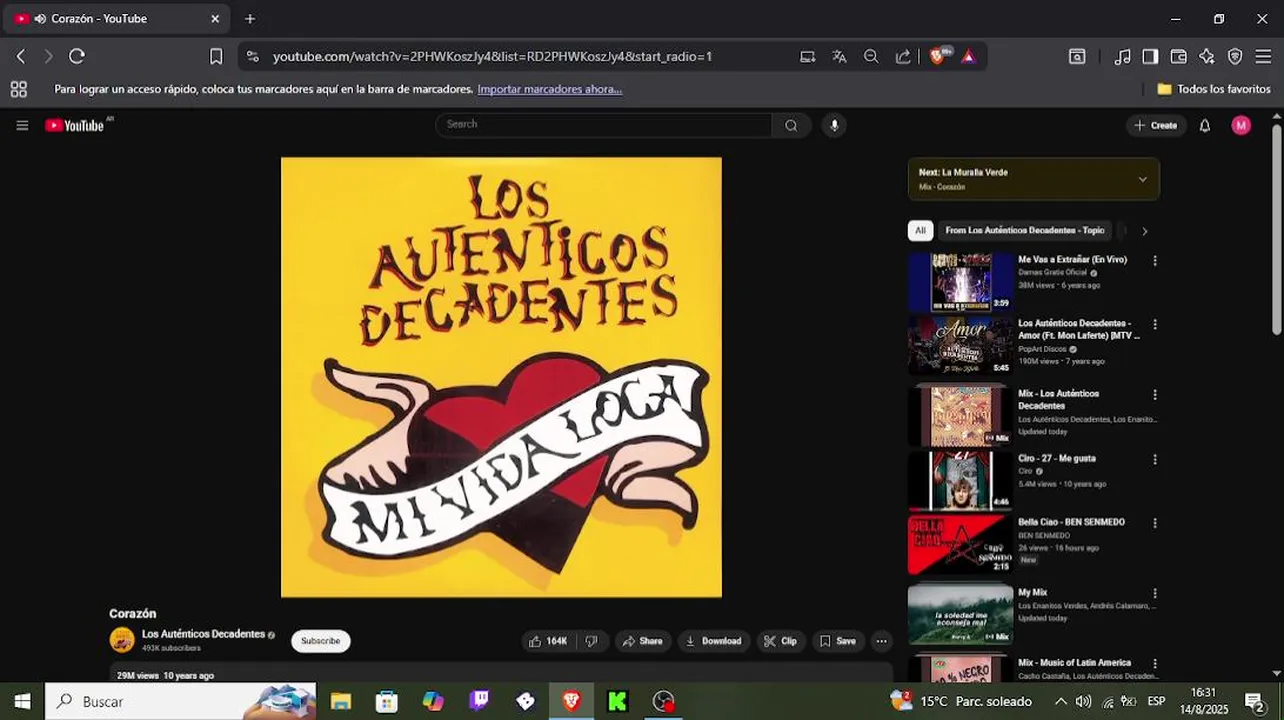This screenshot has width=1284, height=720.
Task: Play the Amor video thumbnail
Action: click(x=960, y=346)
